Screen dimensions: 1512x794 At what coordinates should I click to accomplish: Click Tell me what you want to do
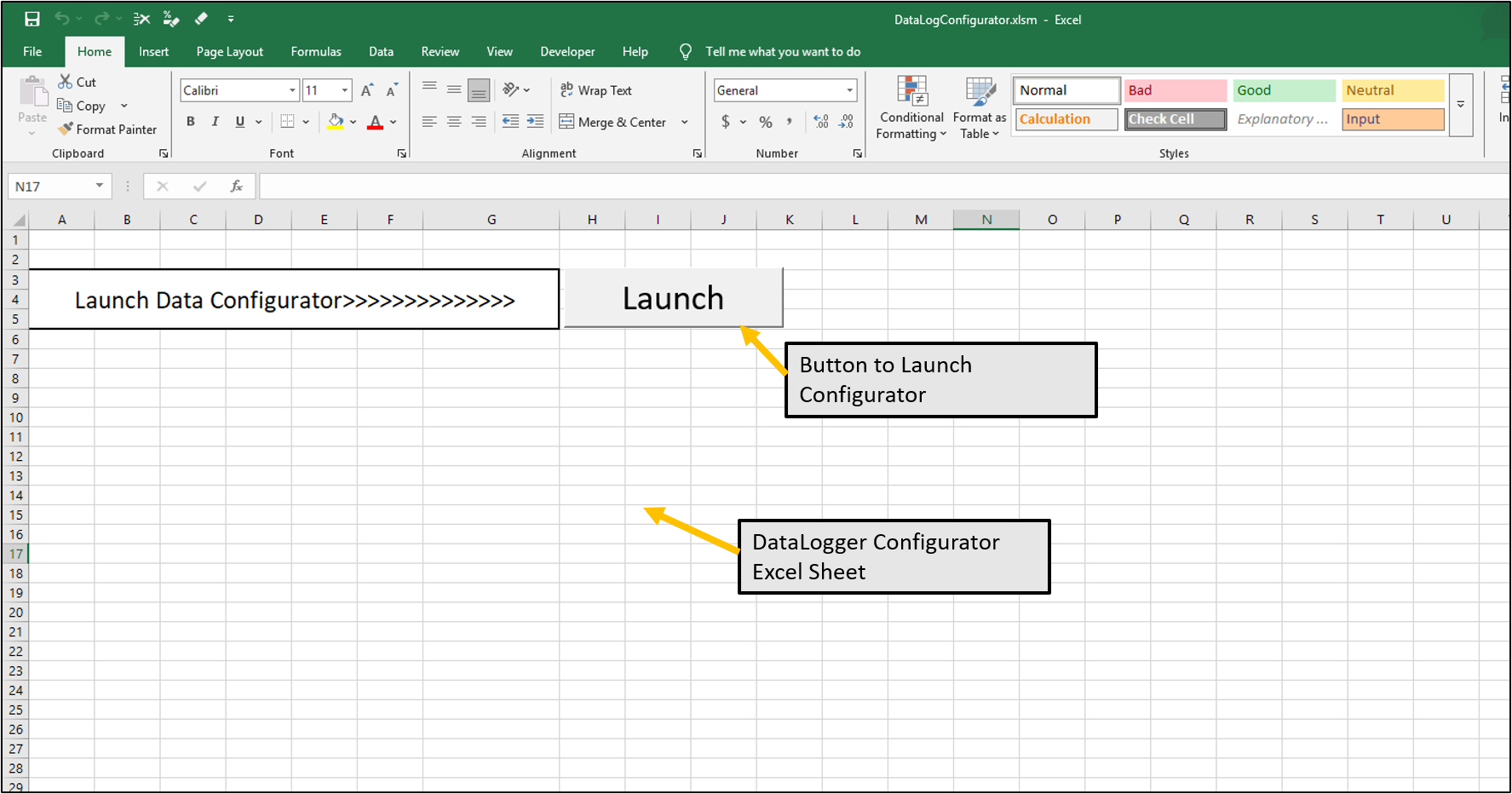(783, 52)
